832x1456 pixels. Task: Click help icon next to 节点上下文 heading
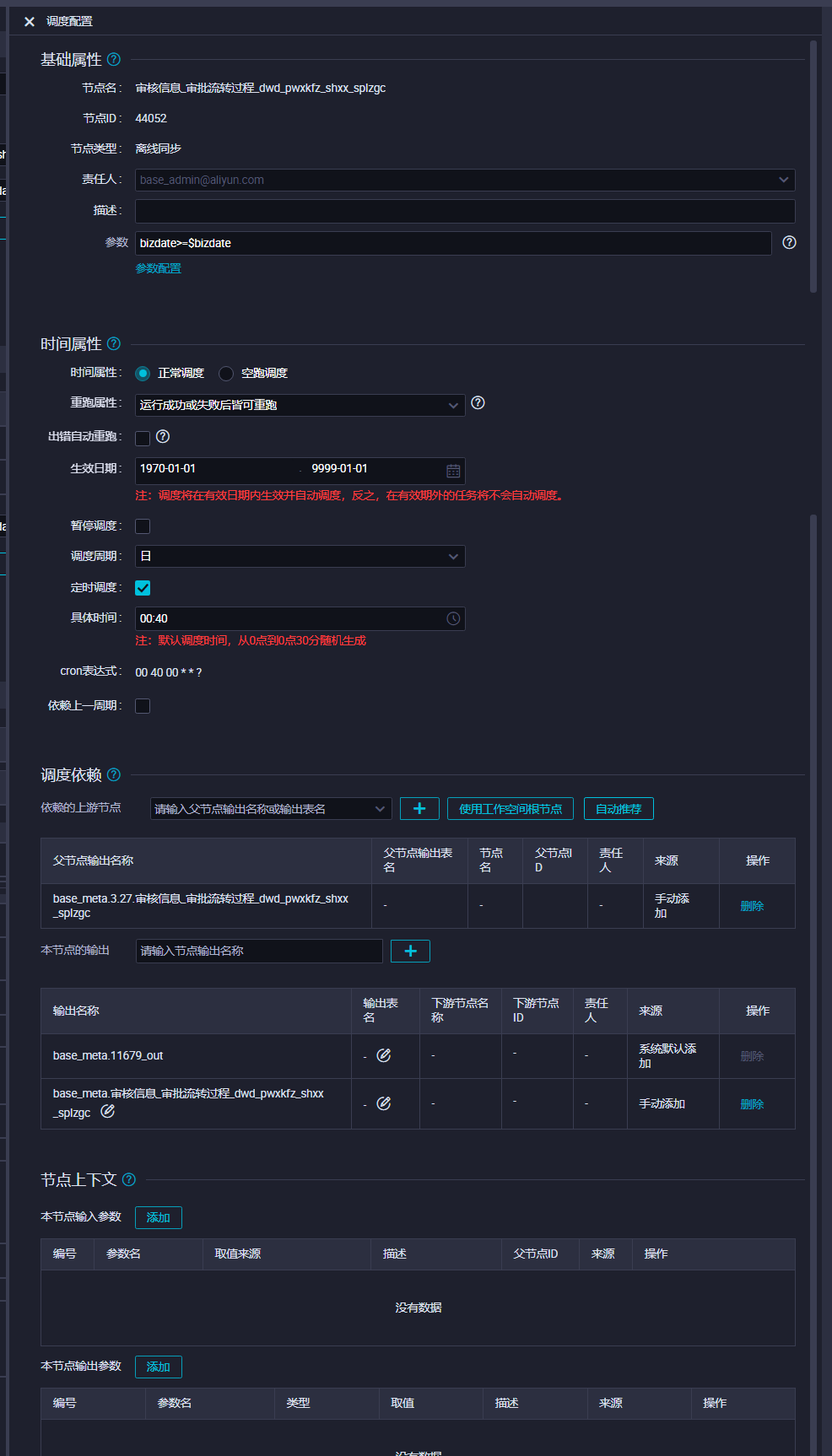pyautogui.click(x=129, y=1180)
